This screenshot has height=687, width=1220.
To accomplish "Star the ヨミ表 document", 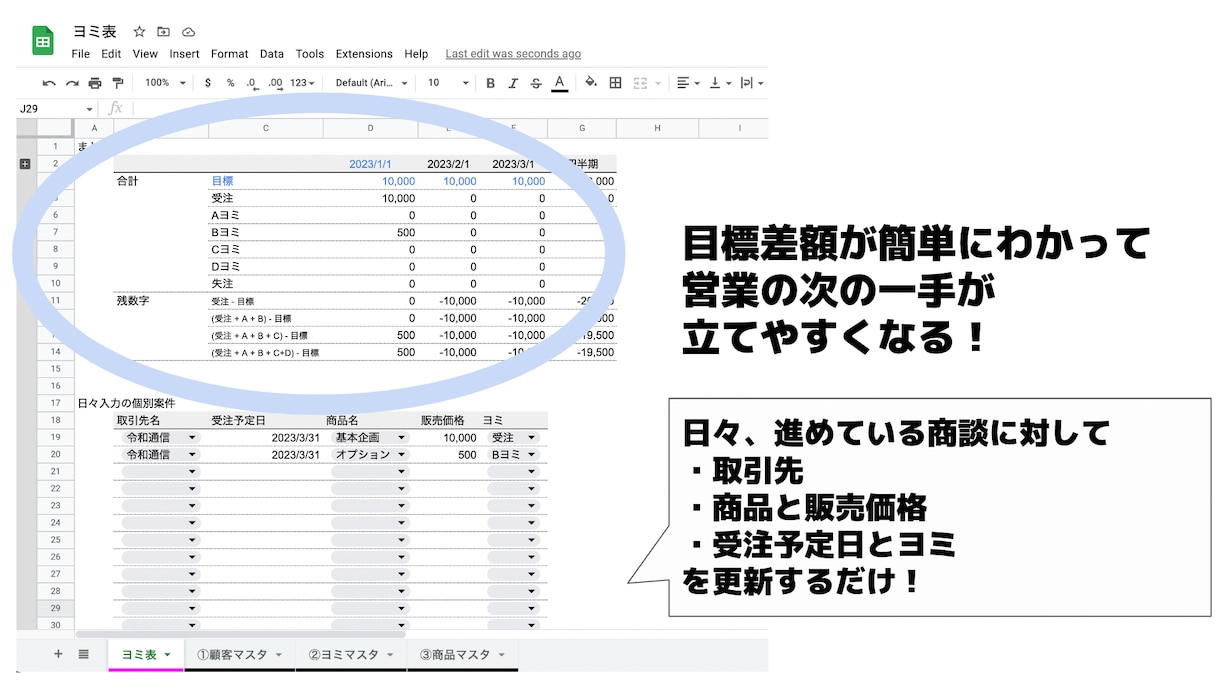I will 139,32.
